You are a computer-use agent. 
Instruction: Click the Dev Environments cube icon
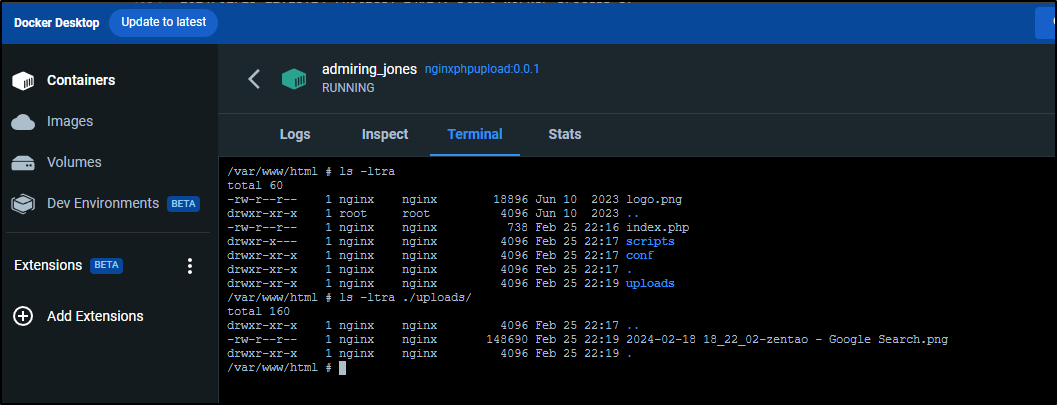[x=23, y=204]
